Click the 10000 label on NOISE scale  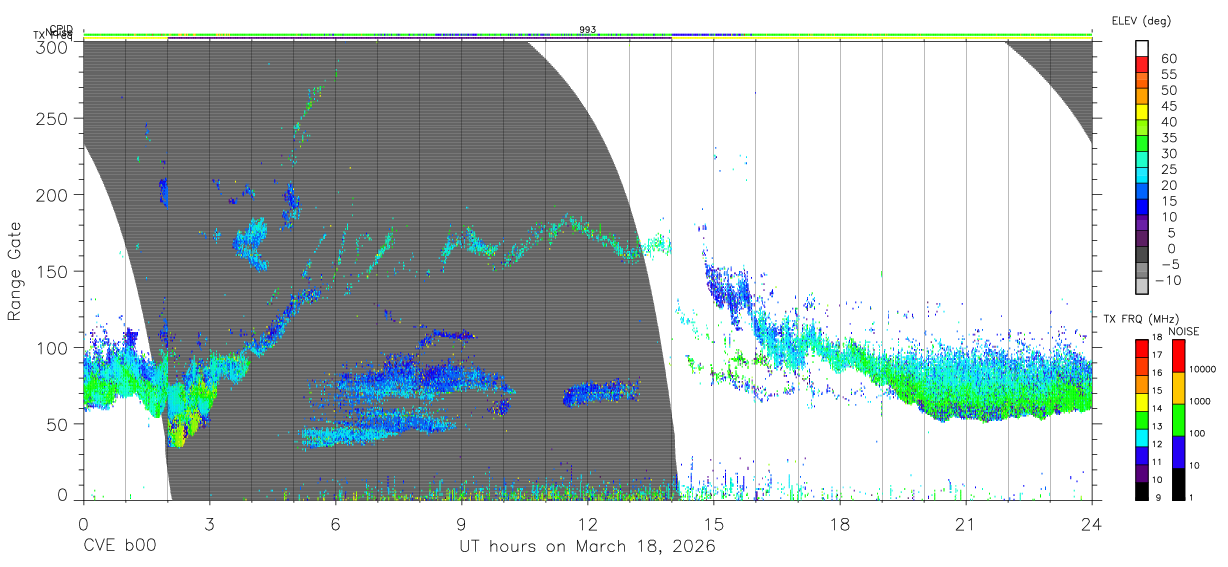pos(1204,369)
